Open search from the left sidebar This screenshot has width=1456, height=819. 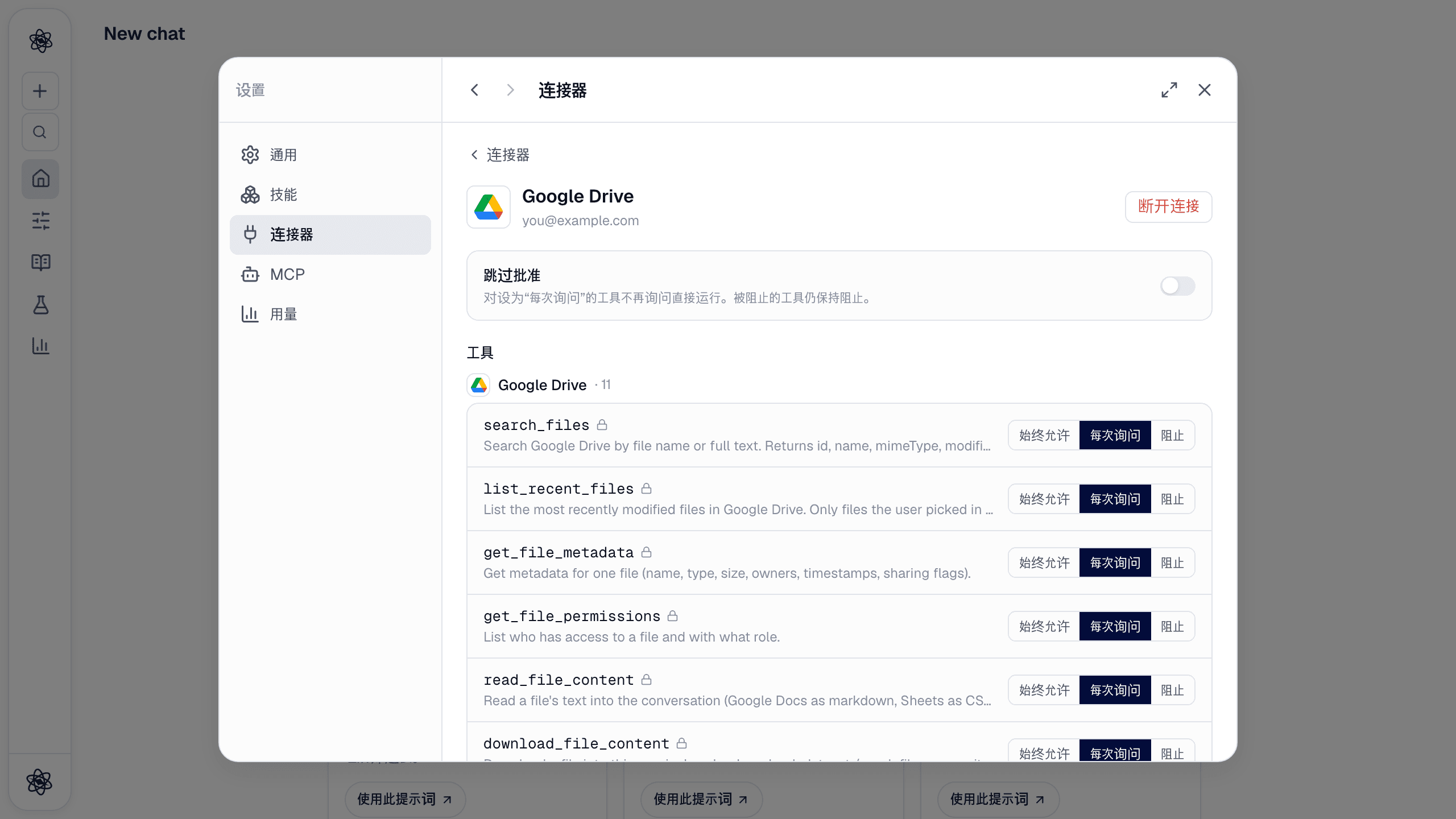pyautogui.click(x=40, y=132)
